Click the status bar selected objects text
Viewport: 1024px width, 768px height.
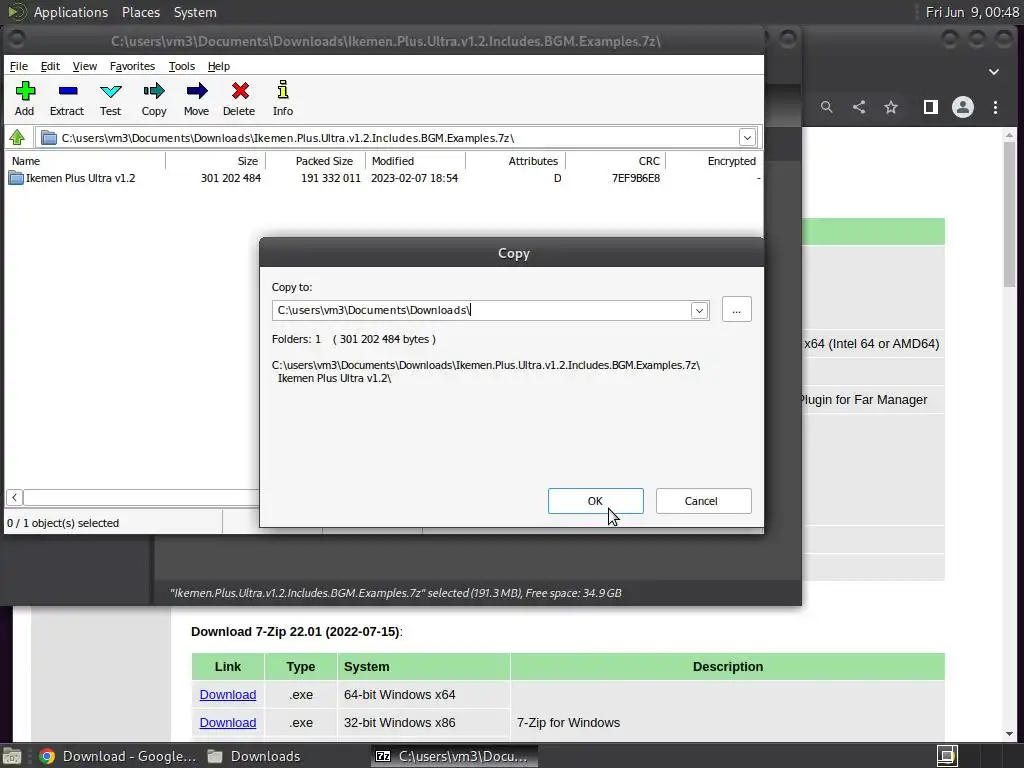(x=63, y=523)
